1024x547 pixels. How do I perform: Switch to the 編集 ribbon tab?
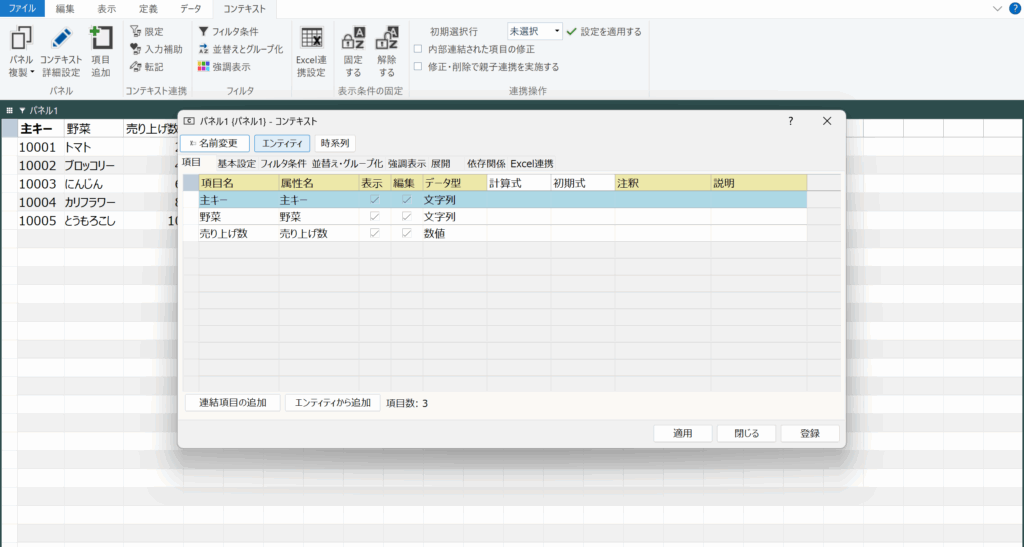coord(65,9)
